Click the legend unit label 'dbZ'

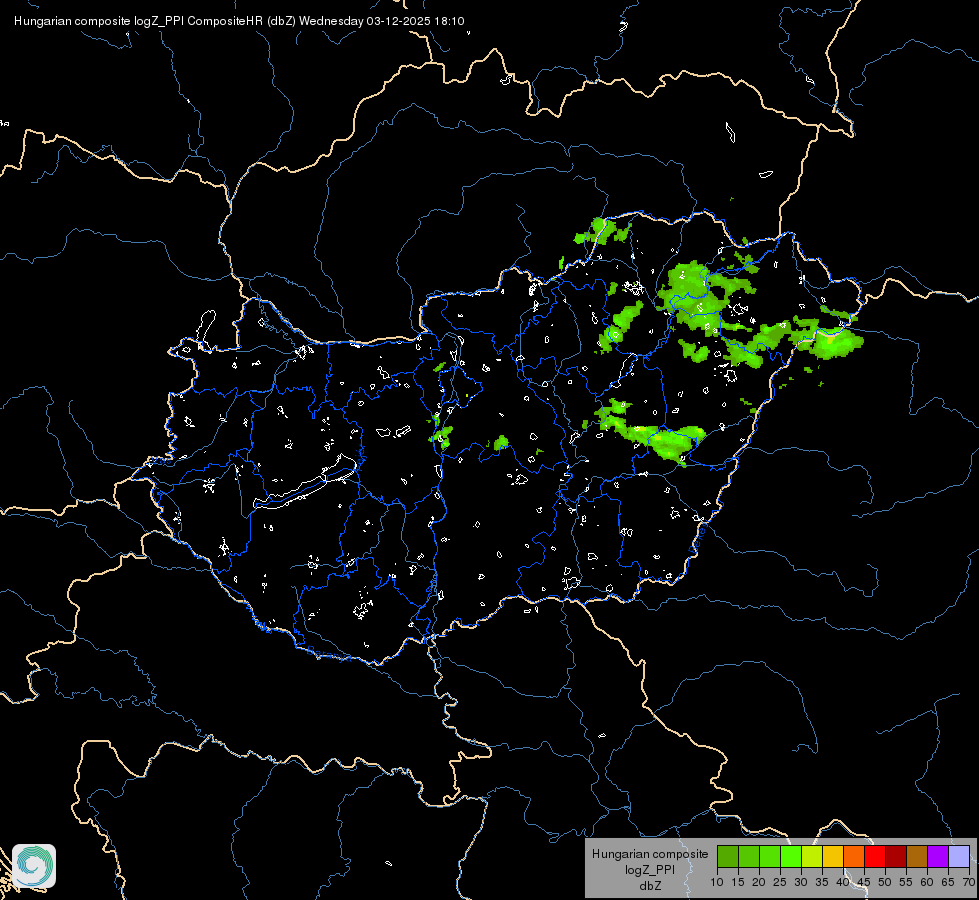[650, 886]
